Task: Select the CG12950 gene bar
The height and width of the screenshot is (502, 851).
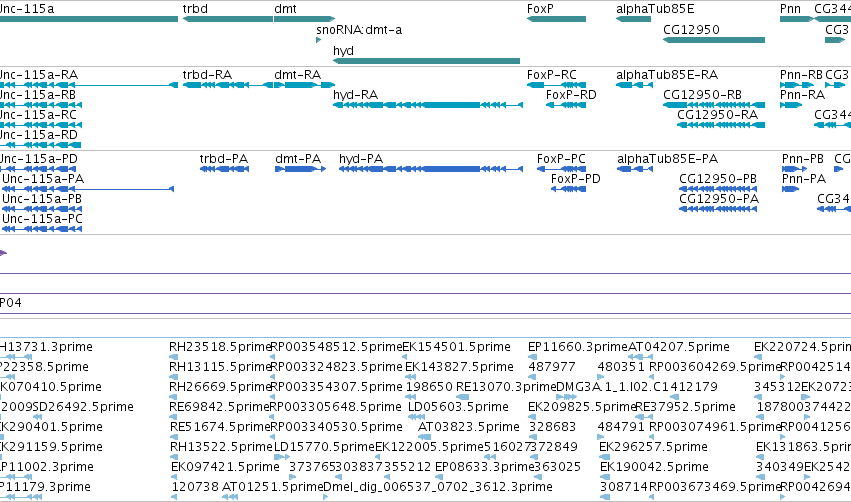Action: click(714, 40)
